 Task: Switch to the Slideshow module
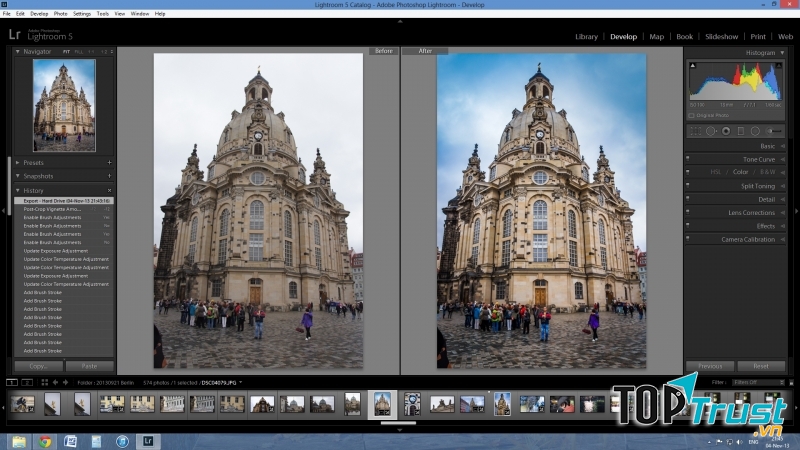721,37
